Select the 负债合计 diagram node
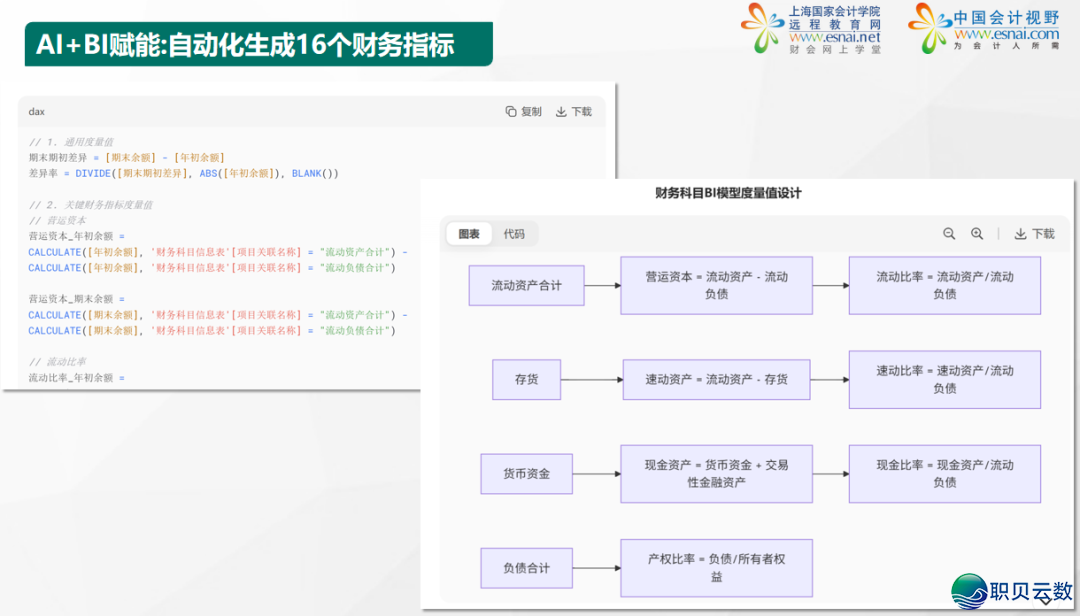1080x616 pixels. [526, 568]
